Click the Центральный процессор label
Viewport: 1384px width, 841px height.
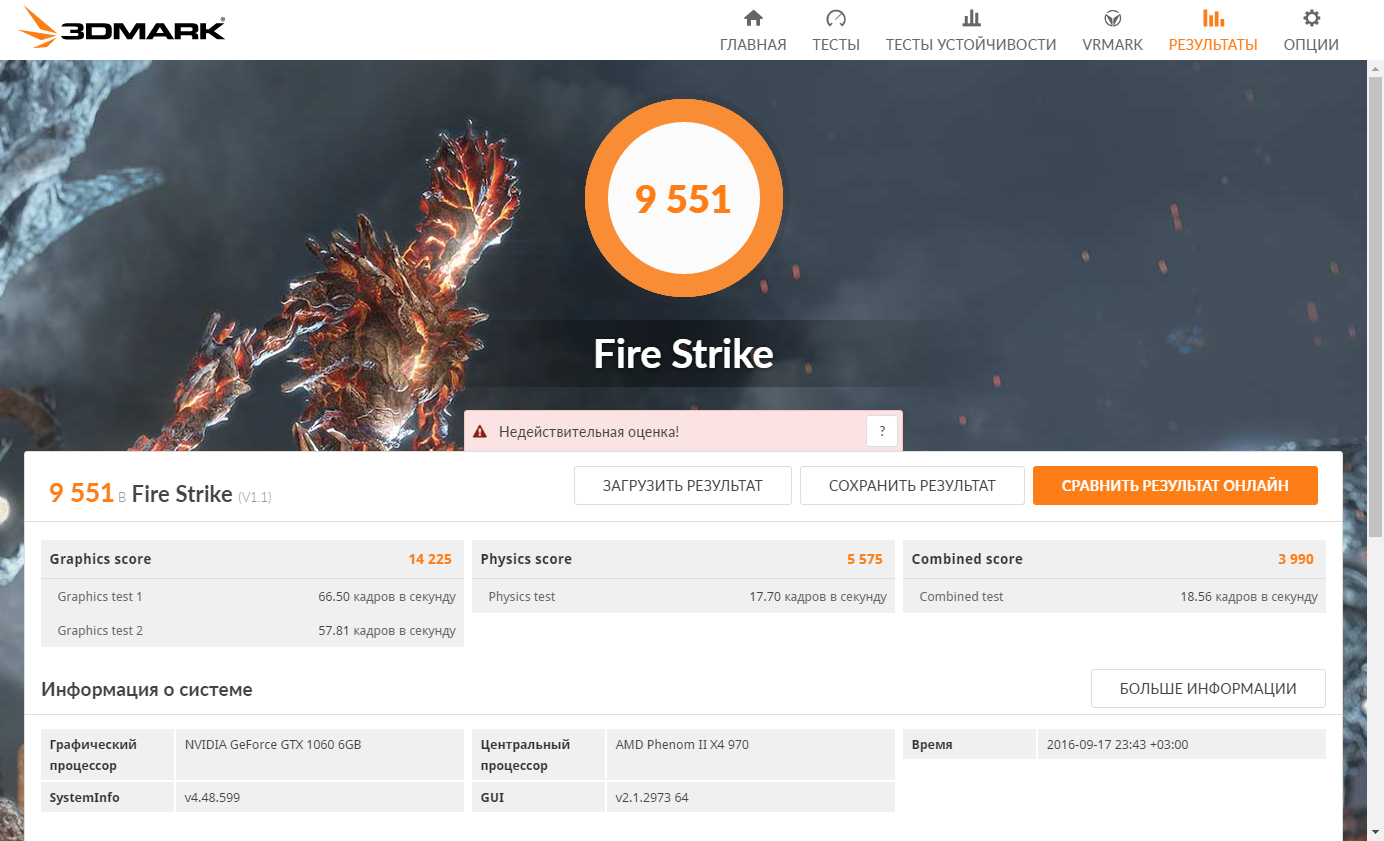point(525,755)
